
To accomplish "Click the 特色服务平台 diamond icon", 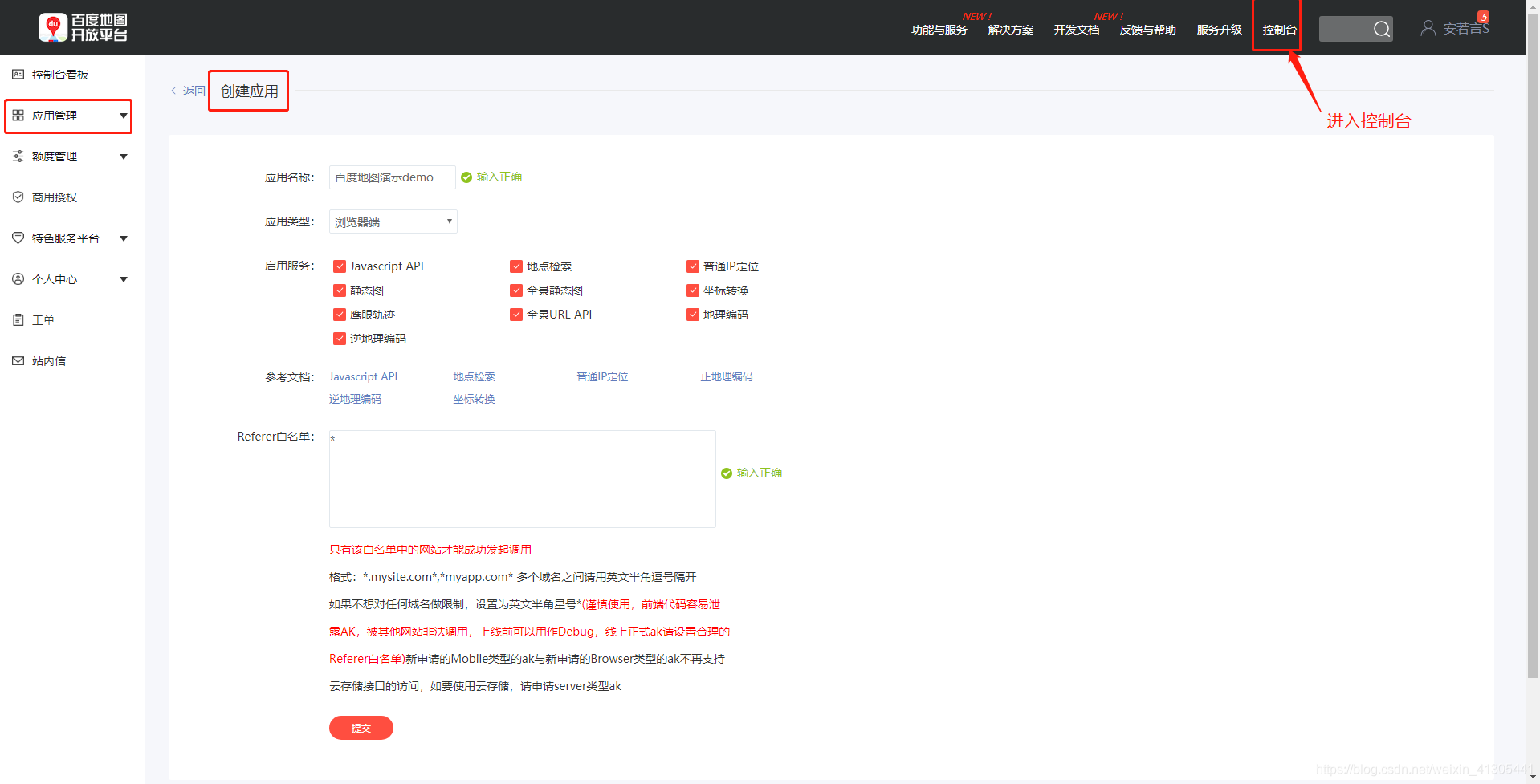I will pos(18,238).
